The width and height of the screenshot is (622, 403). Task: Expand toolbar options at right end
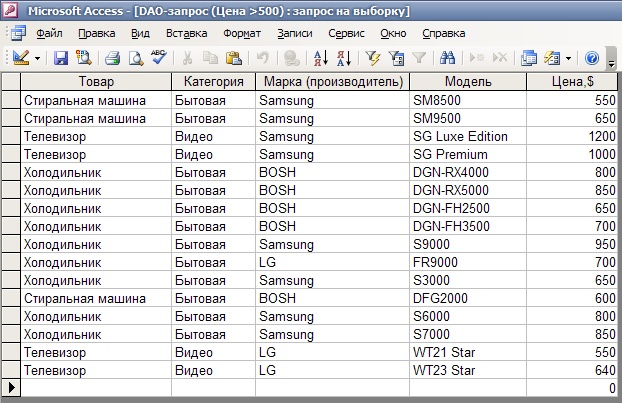[611, 59]
